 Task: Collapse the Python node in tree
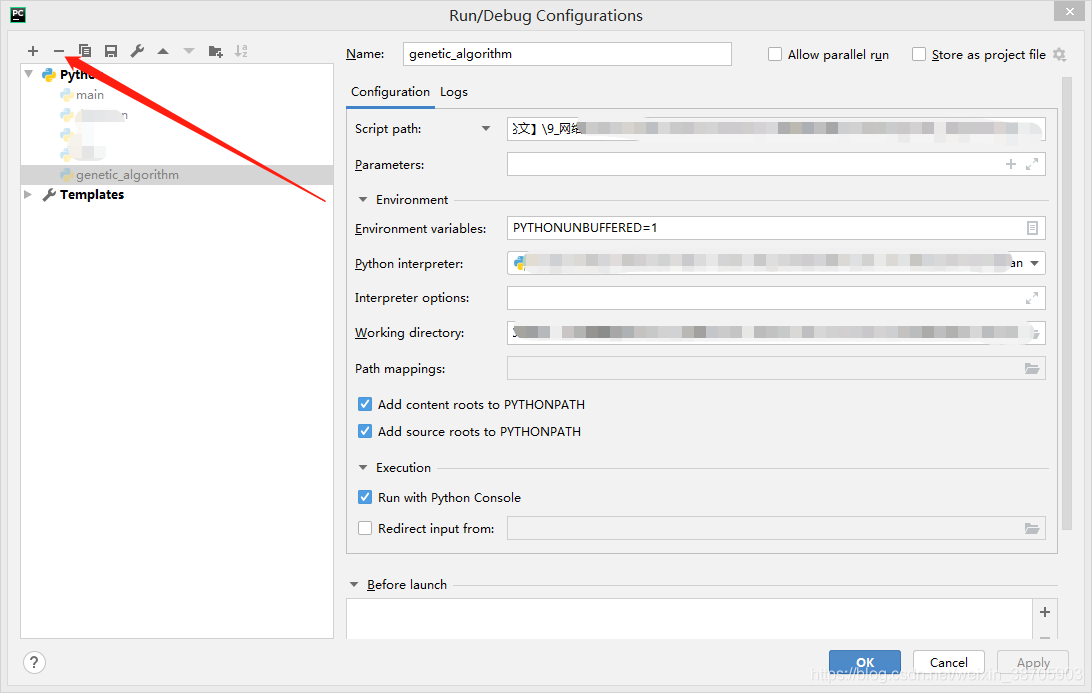click(x=29, y=74)
